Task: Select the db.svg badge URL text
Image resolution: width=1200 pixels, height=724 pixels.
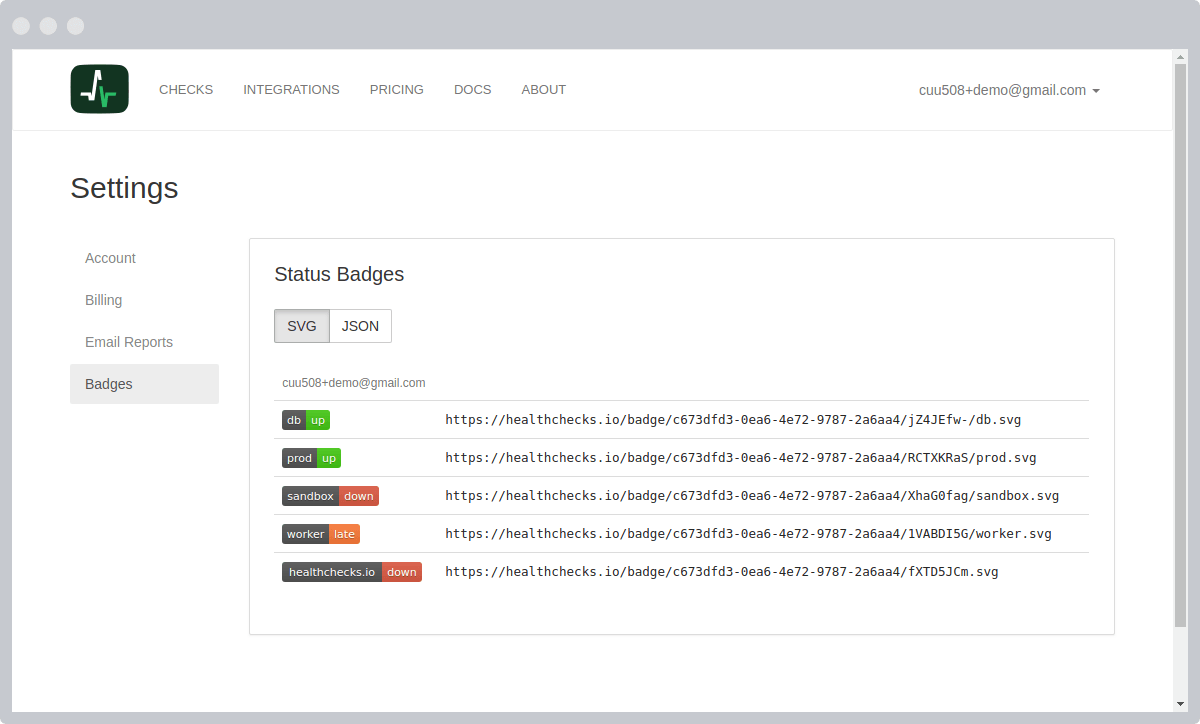Action: click(x=733, y=420)
